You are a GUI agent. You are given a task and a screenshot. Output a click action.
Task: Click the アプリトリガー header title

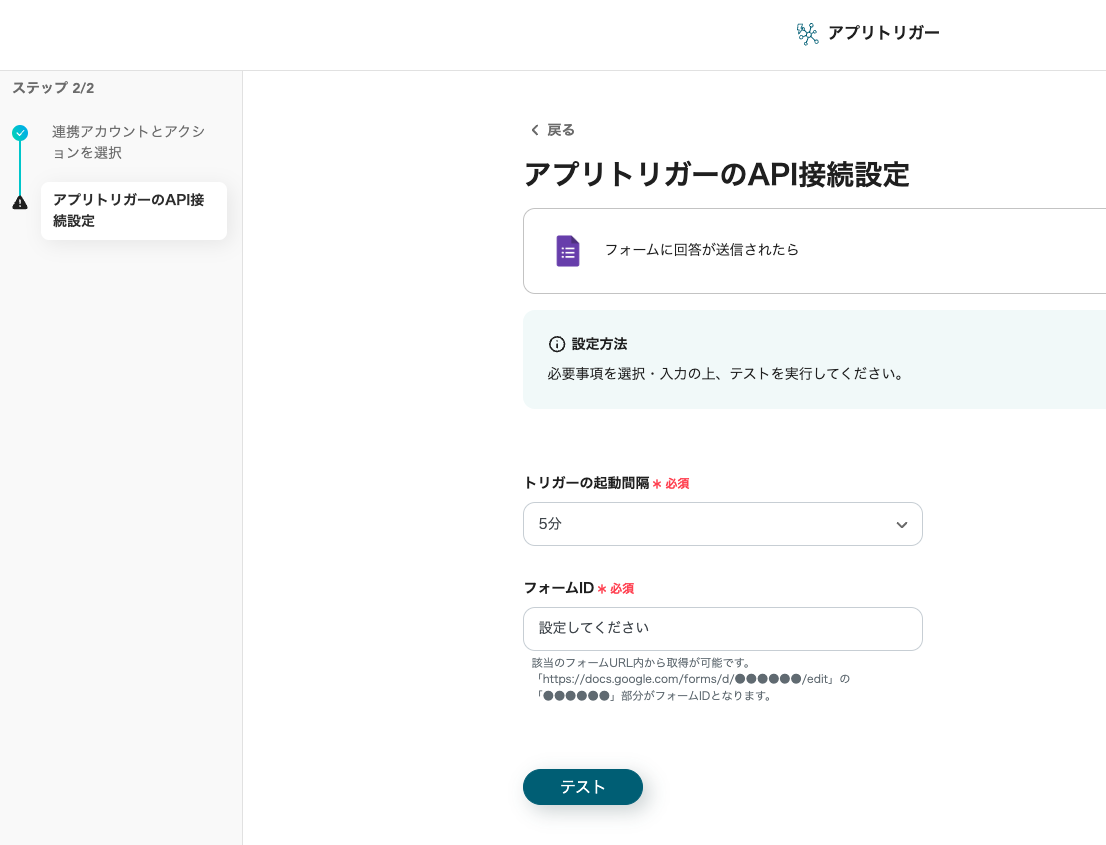[883, 33]
